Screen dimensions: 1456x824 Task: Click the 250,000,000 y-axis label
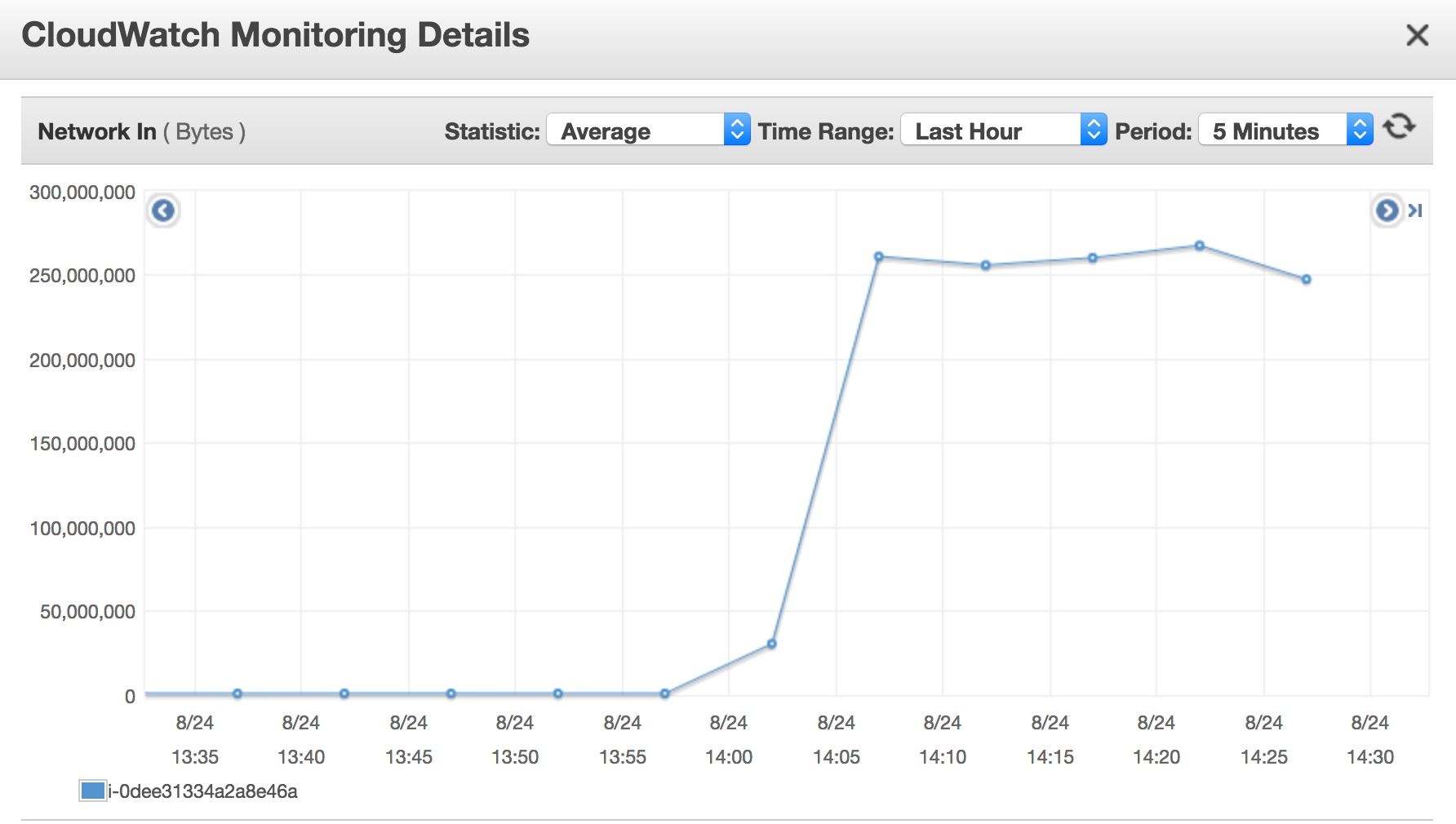point(82,276)
